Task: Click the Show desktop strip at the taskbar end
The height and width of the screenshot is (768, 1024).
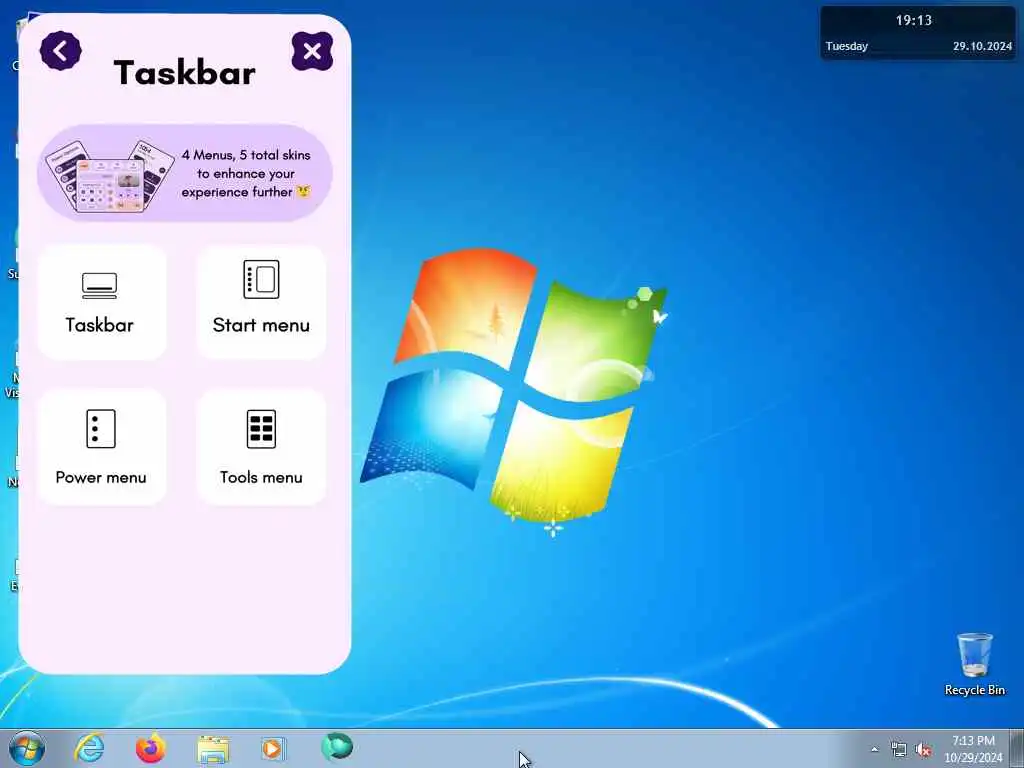Action: (x=1017, y=748)
